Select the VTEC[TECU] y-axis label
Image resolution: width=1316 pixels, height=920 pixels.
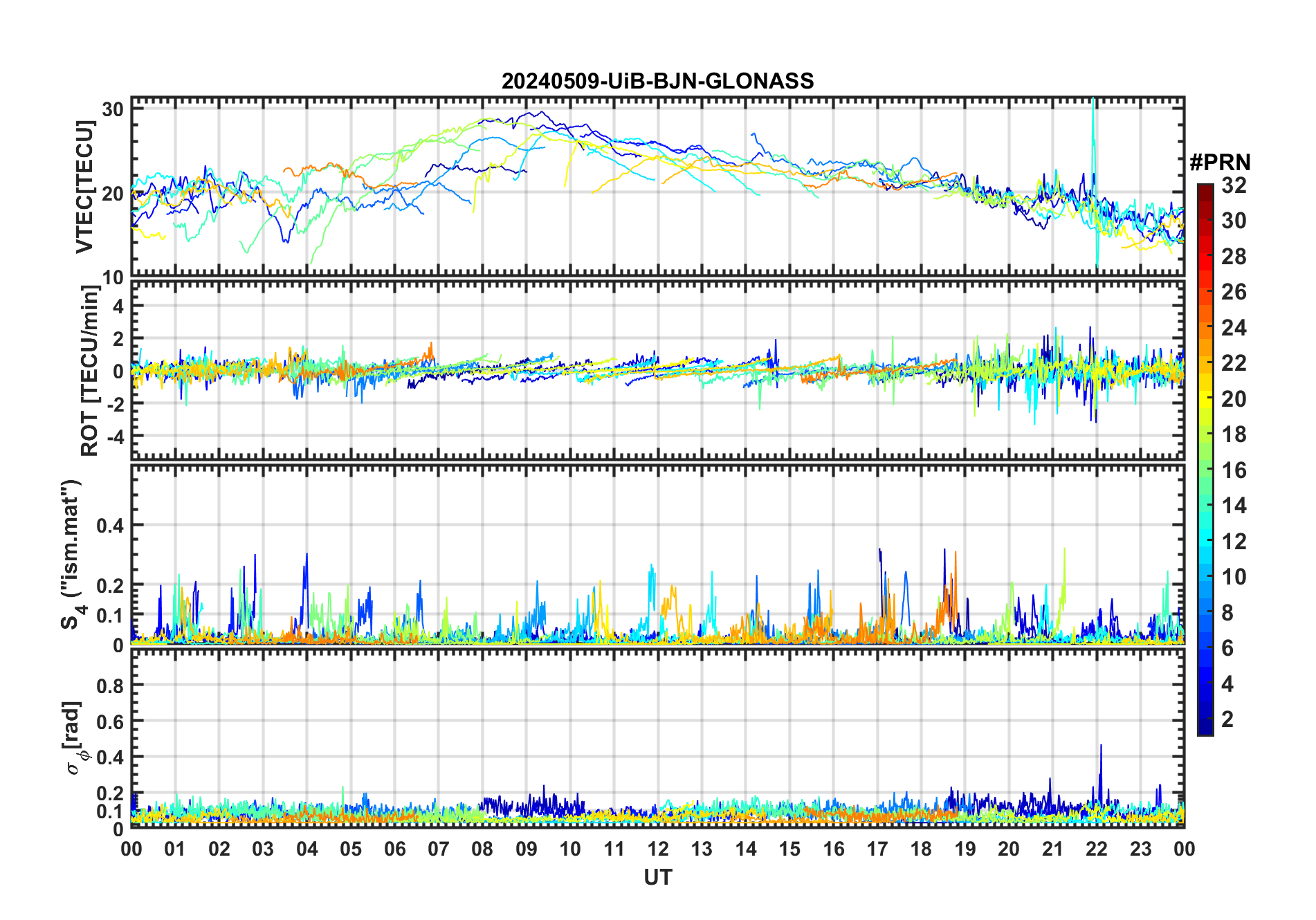pos(84,187)
